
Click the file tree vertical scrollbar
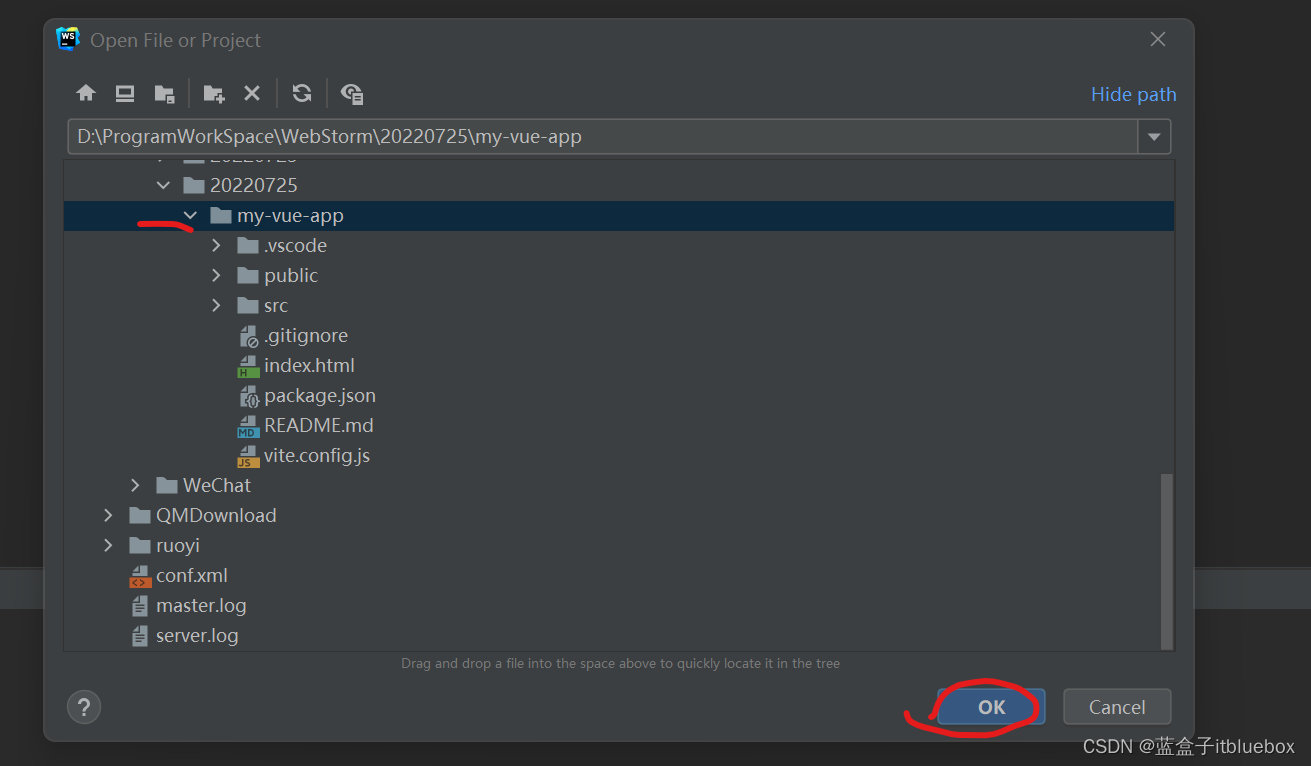coord(1166,561)
